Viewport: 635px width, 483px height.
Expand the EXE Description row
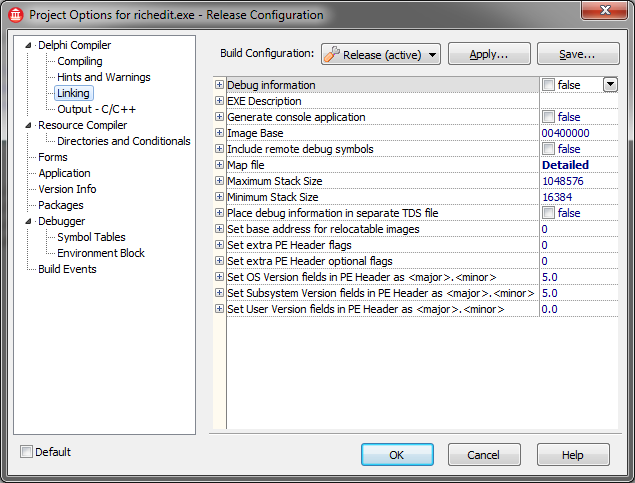point(219,100)
